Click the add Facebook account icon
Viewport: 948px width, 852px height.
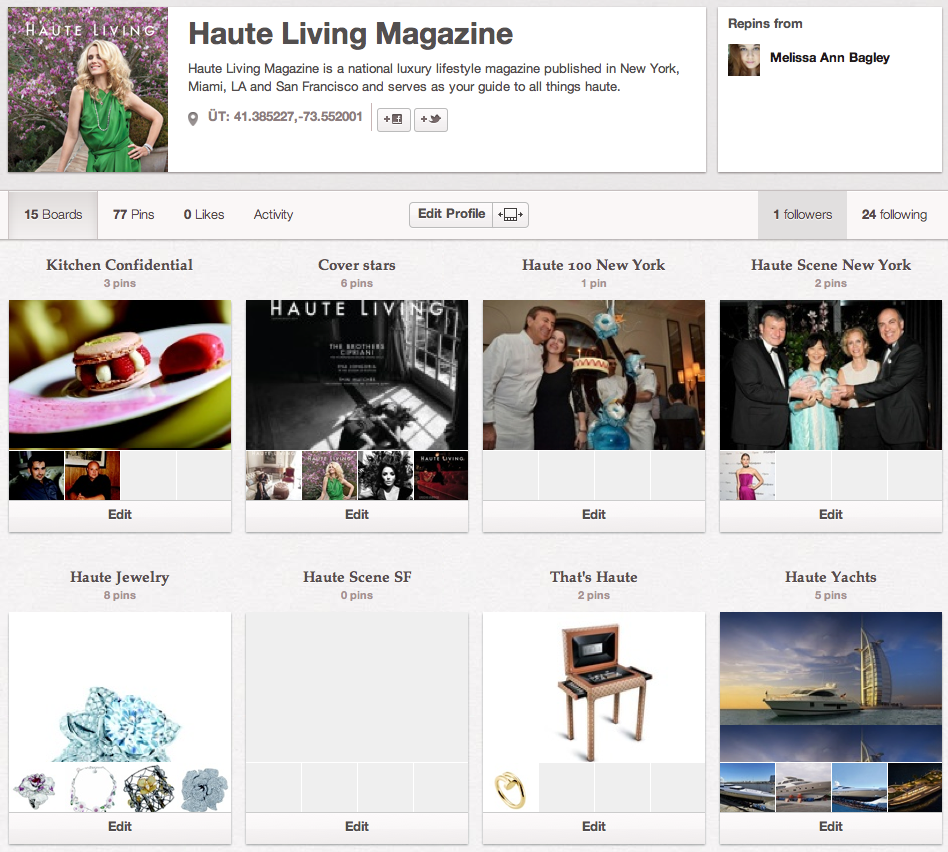coord(393,119)
